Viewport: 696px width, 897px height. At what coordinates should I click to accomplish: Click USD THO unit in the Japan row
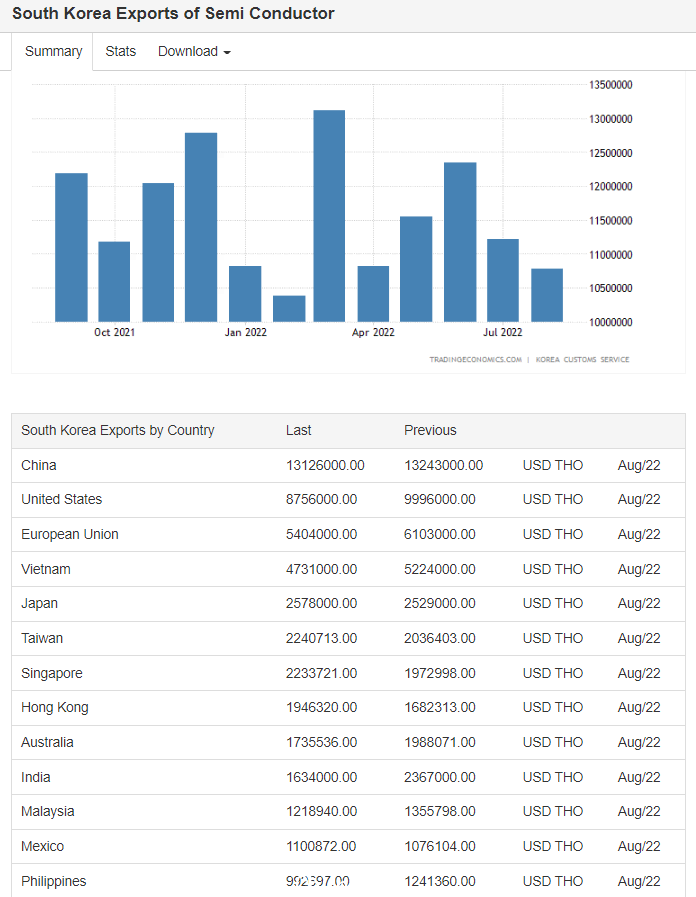point(552,604)
